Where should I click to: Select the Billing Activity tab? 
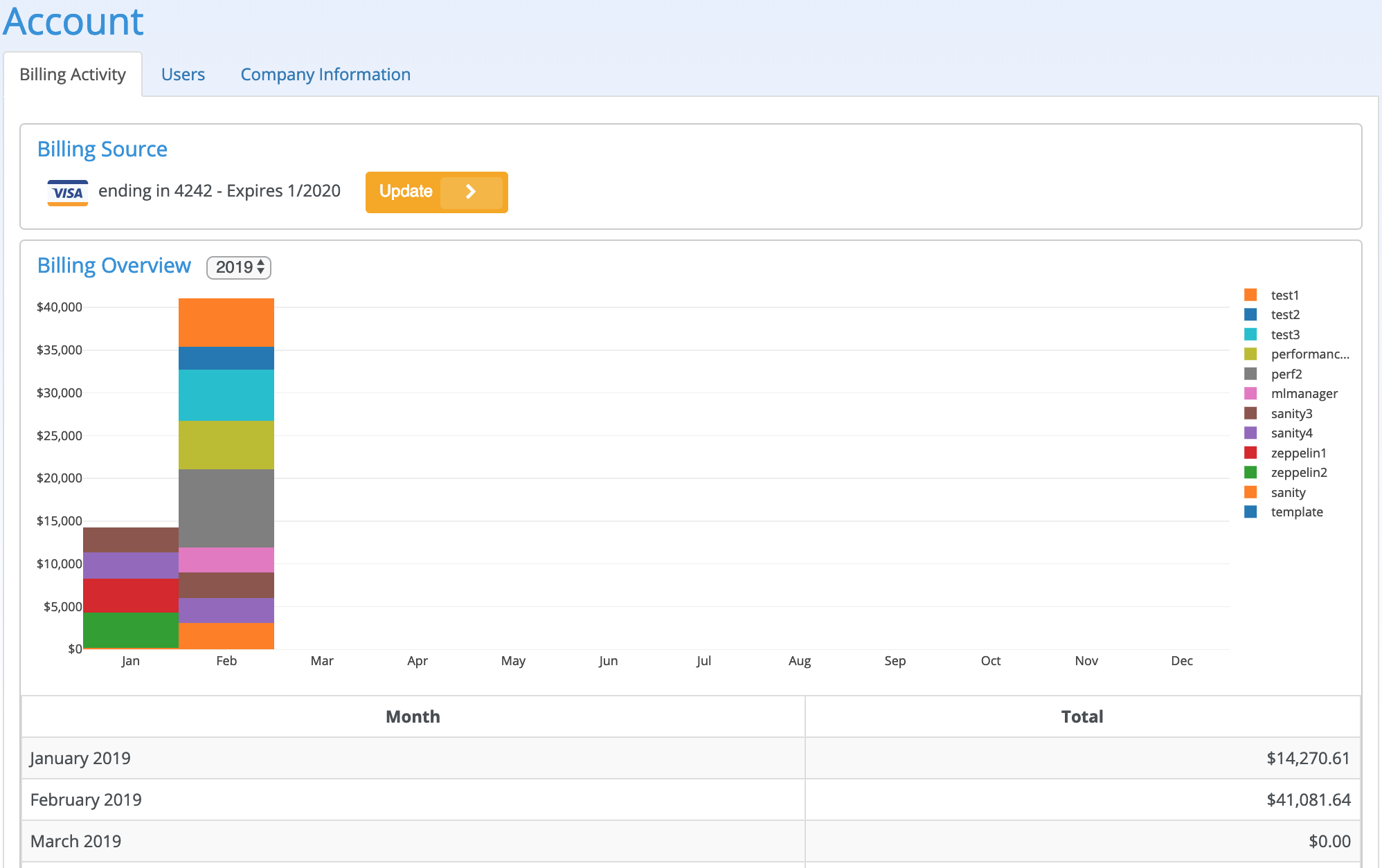tap(73, 74)
